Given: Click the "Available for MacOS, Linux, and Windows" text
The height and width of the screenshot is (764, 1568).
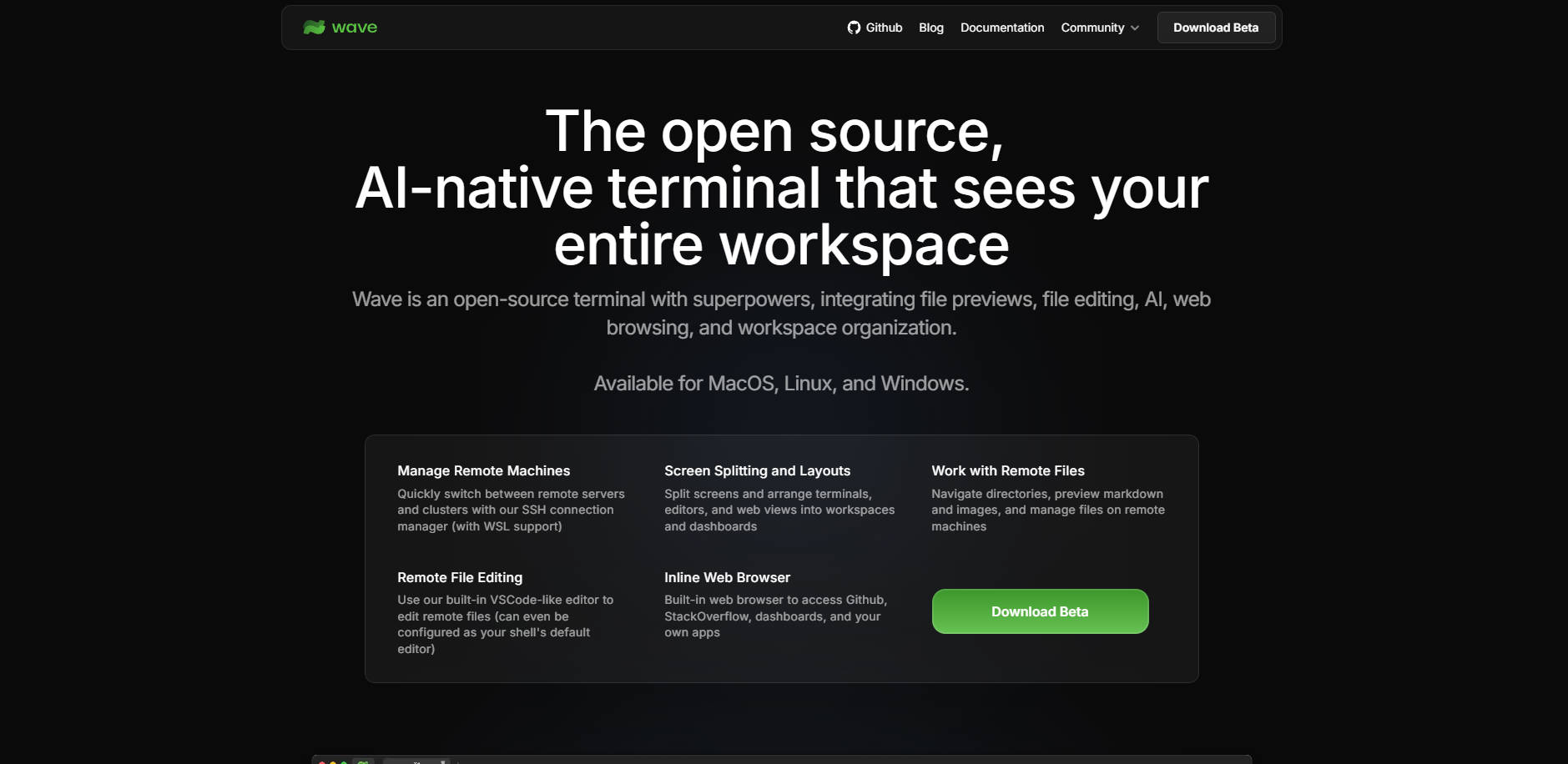Looking at the screenshot, I should [781, 384].
